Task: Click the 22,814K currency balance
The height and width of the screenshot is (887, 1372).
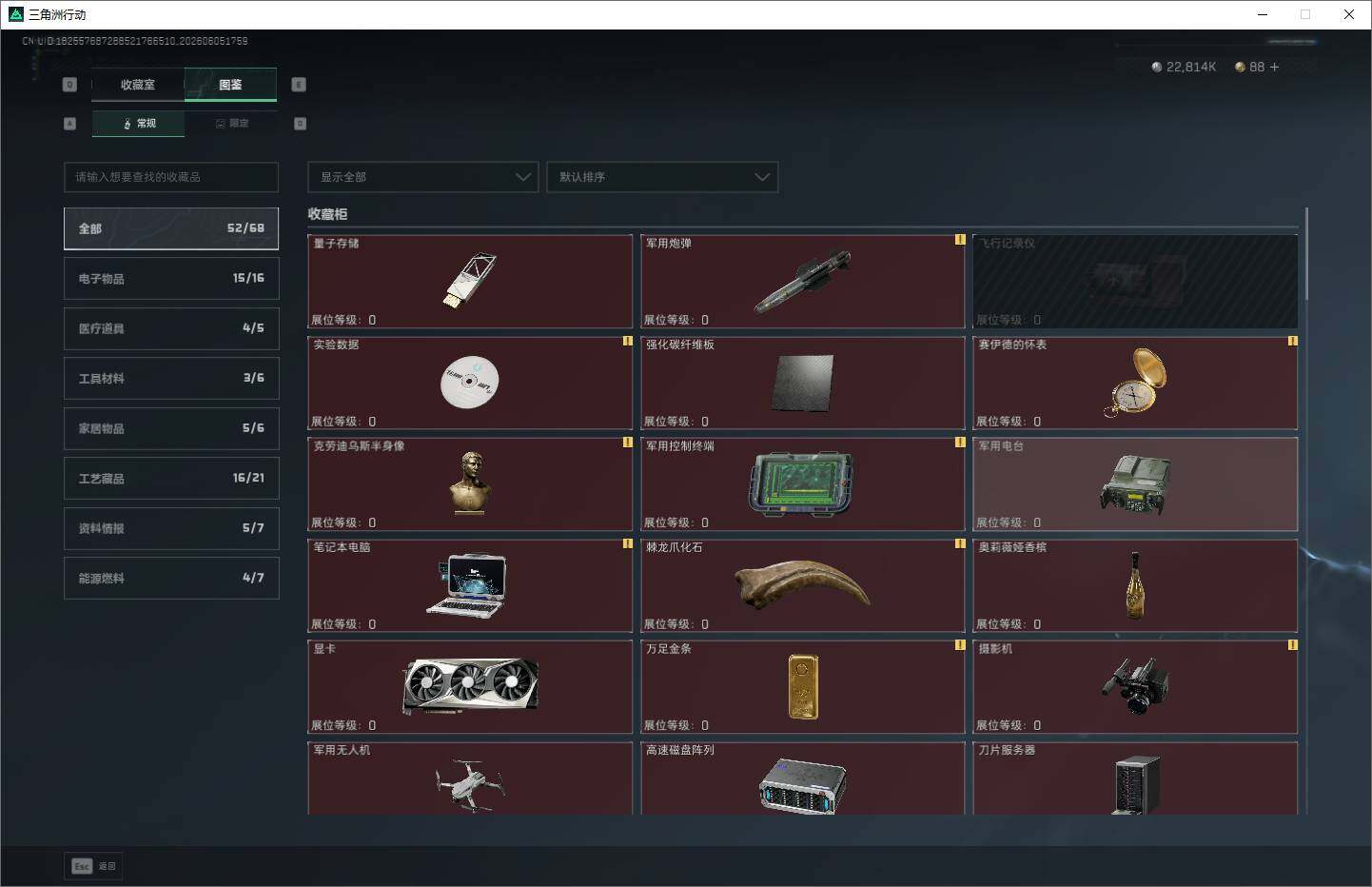Action: (1184, 67)
